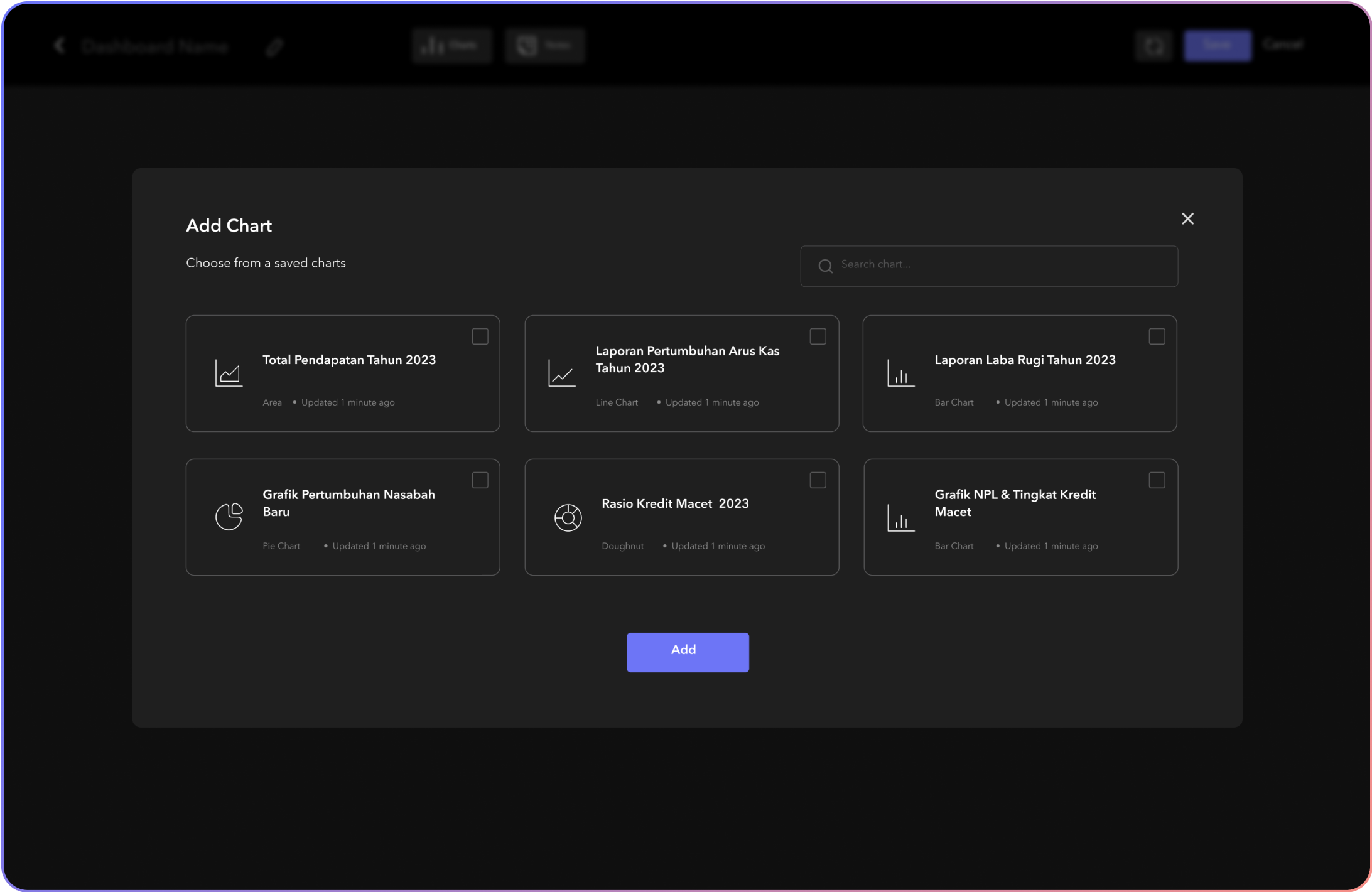Check the Rasio Kredit Macet 2023 checkbox
This screenshot has width=1372, height=892.
click(818, 480)
